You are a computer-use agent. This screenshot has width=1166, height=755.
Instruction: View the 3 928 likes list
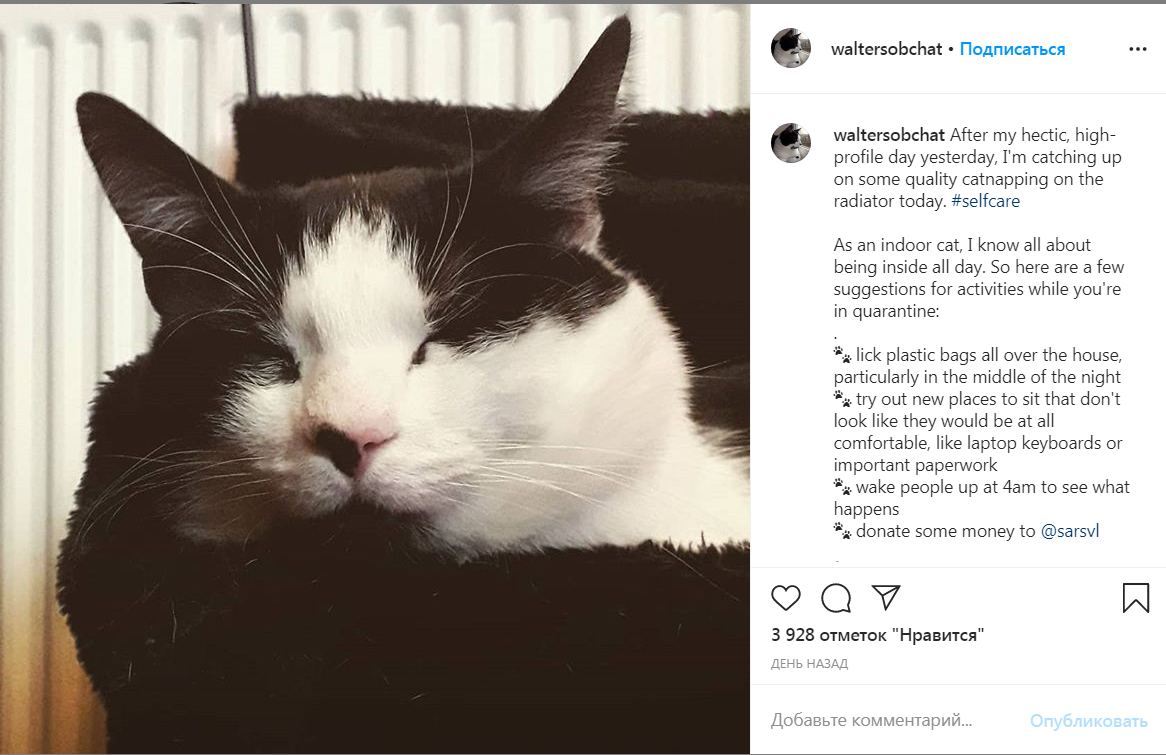pos(877,635)
